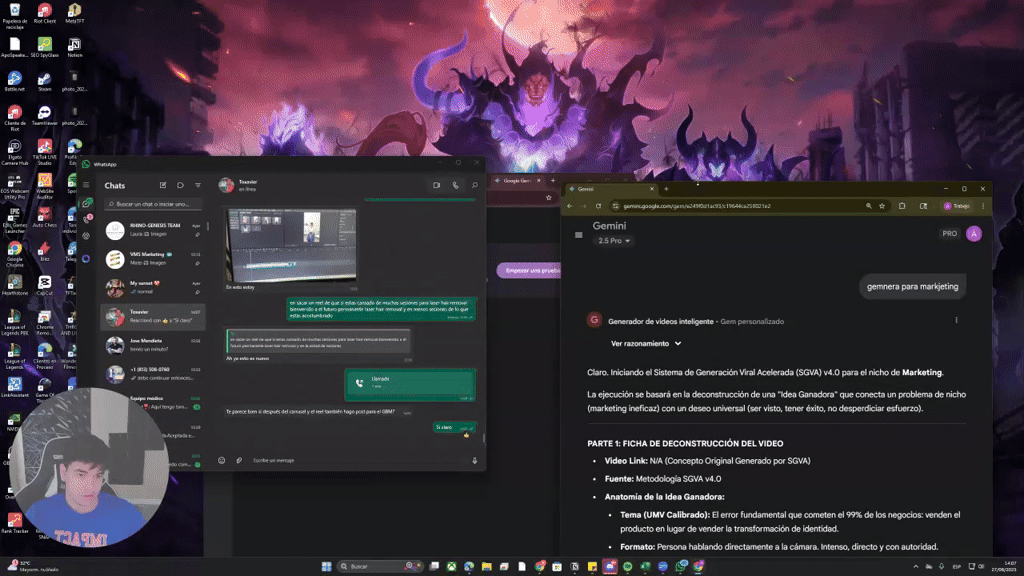Screen dimensions: 1024x576
Task: Open the 2.5 Pro model dropdown
Action: pos(614,241)
